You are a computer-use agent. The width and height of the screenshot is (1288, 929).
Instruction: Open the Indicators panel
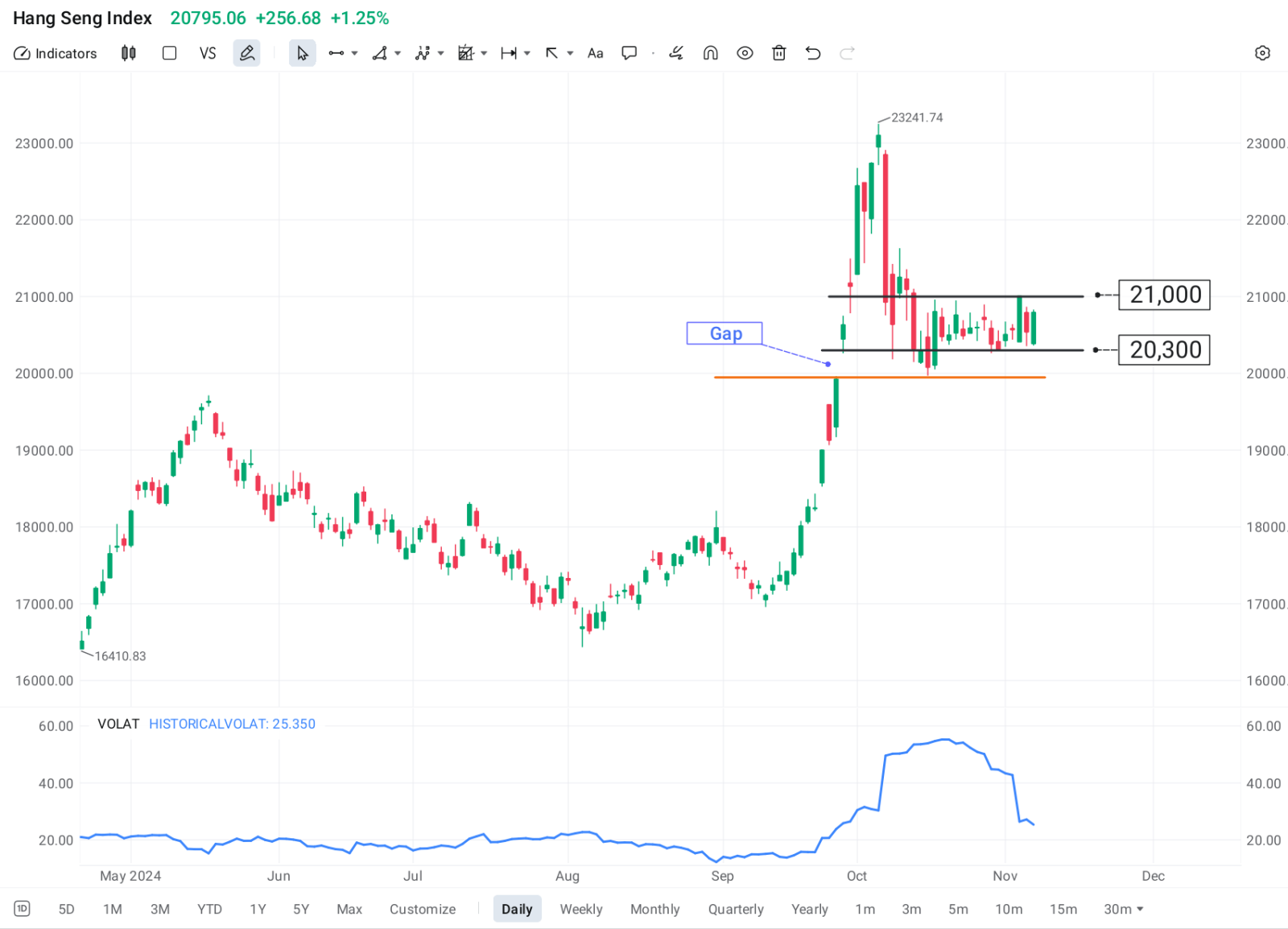point(56,53)
